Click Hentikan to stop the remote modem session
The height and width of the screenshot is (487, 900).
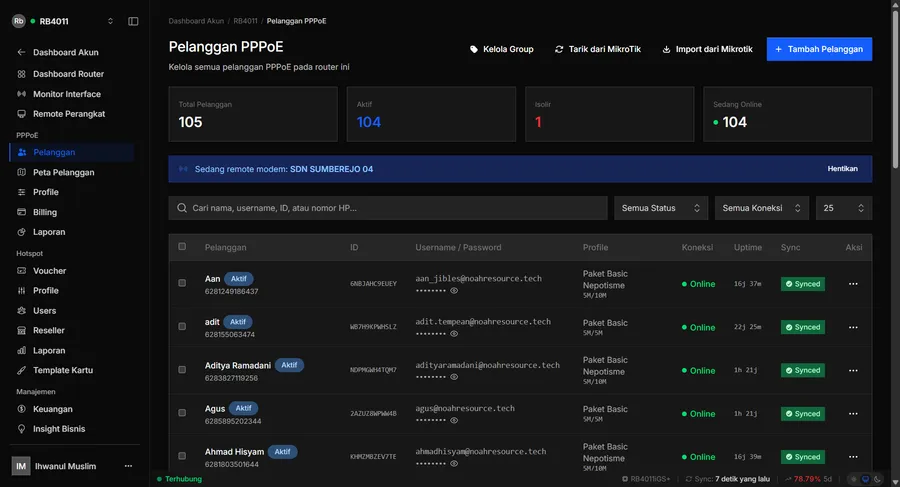842,169
